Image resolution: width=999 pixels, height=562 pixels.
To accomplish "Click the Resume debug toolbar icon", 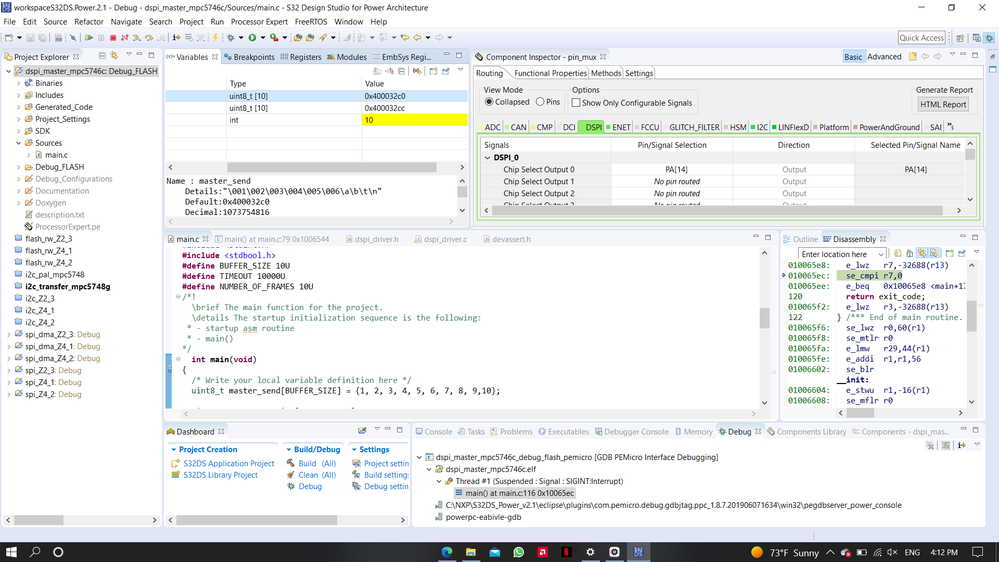I will pos(89,38).
